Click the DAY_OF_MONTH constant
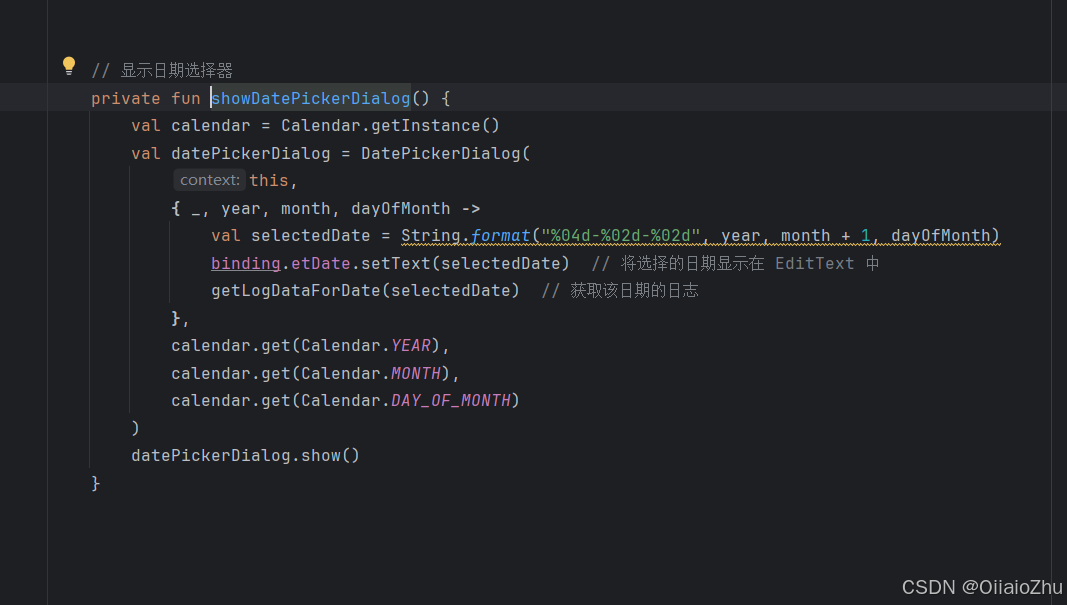The image size is (1067, 605). [451, 400]
